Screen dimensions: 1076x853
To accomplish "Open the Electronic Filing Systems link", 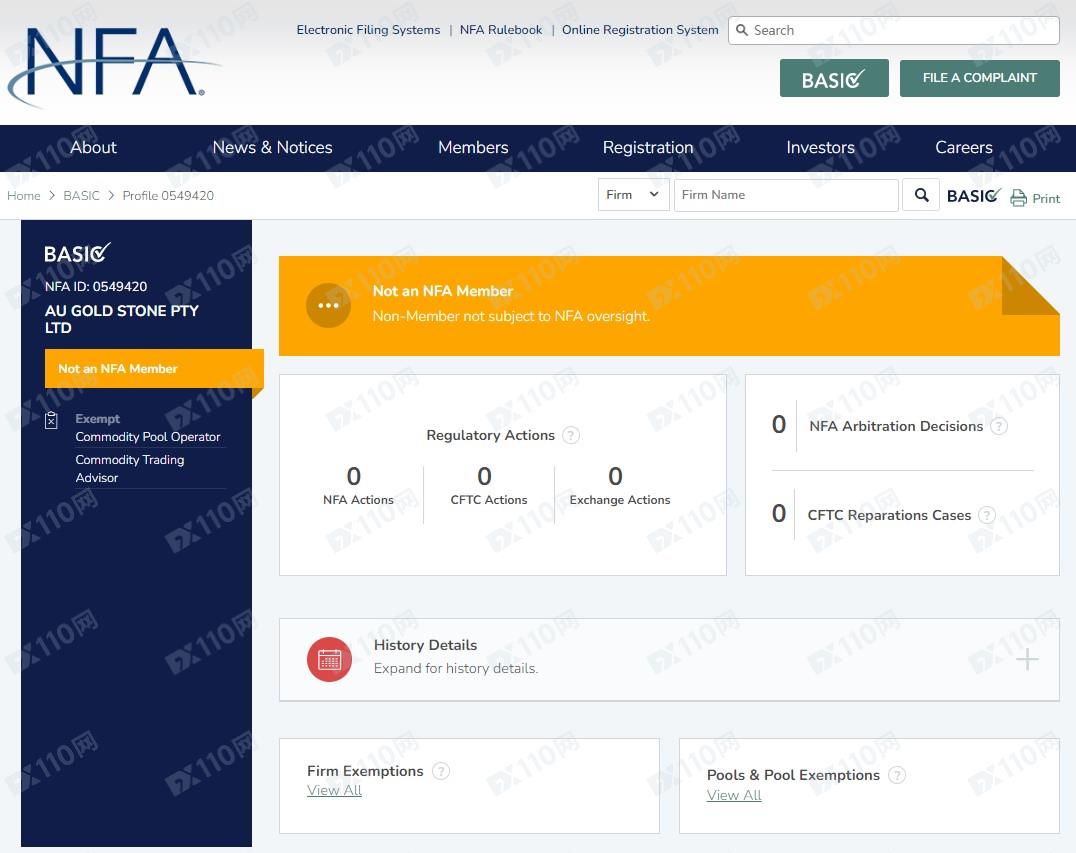I will point(368,30).
